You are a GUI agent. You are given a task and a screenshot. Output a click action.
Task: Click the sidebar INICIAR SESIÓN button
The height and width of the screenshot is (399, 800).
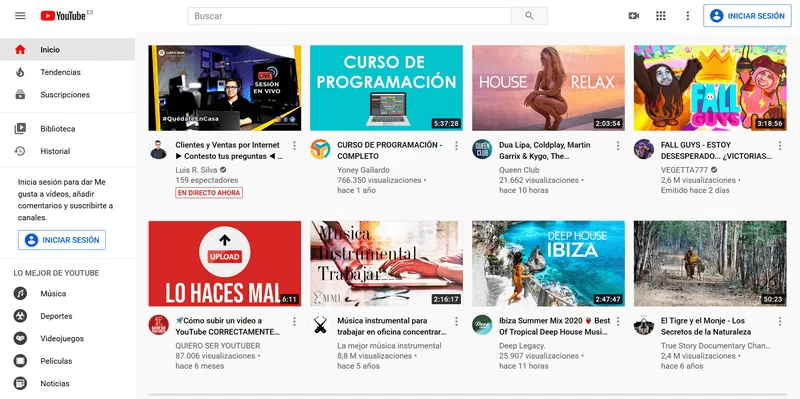click(62, 240)
